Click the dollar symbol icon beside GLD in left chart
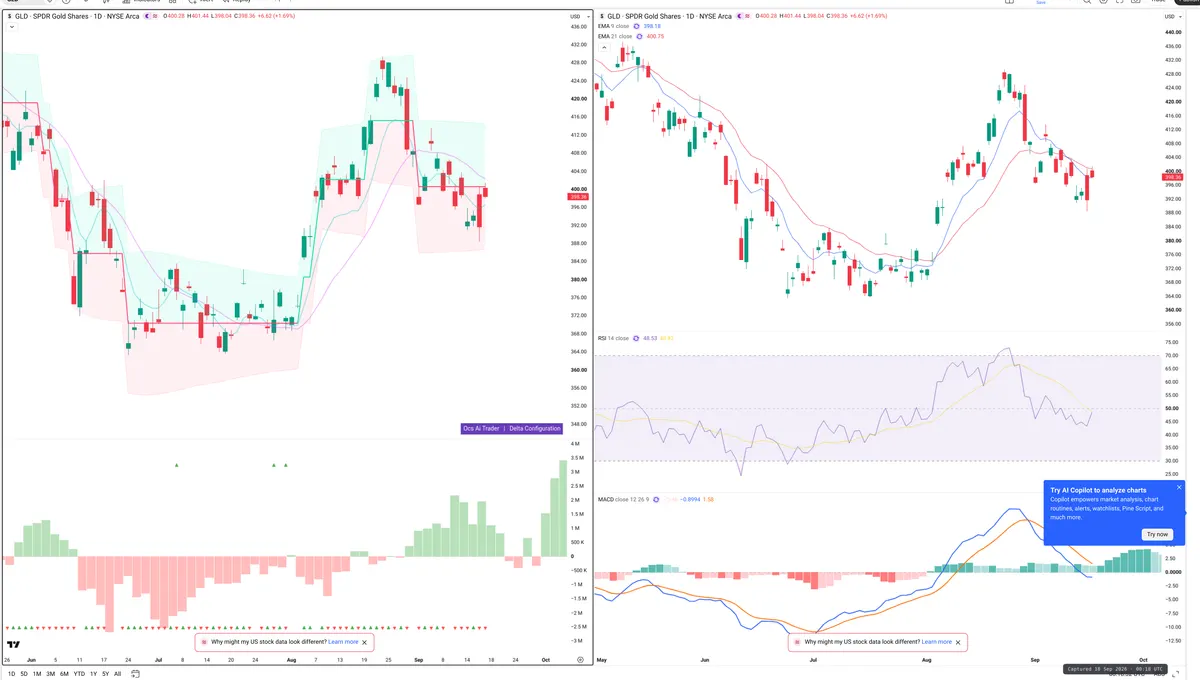The height and width of the screenshot is (680, 1200). click(9, 17)
